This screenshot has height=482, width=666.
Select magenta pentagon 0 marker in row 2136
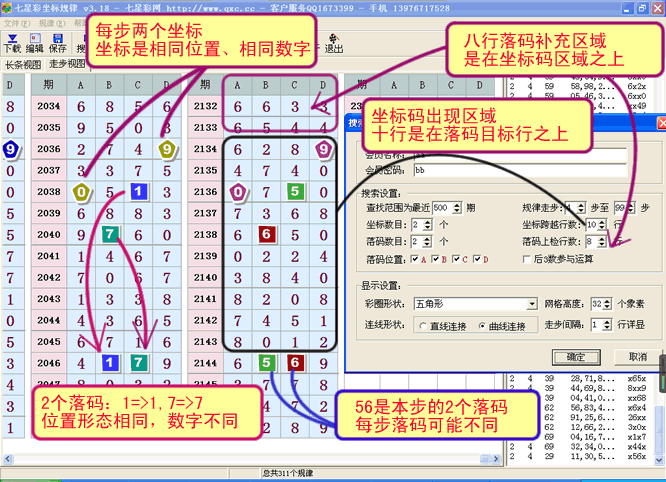238,192
